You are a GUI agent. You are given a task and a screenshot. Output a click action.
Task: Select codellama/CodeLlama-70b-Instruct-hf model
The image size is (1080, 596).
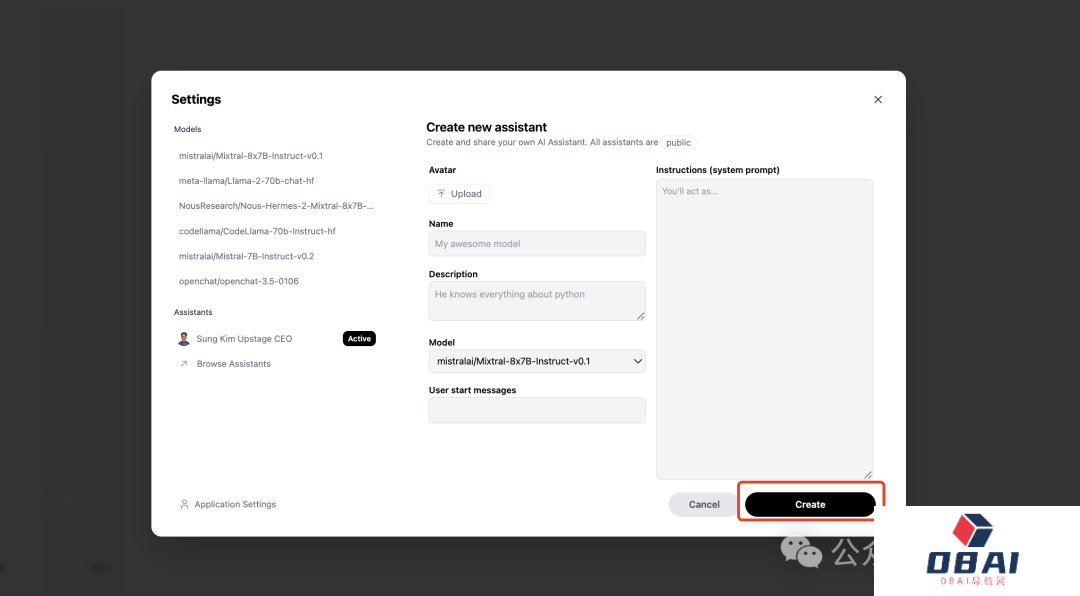[x=257, y=231]
